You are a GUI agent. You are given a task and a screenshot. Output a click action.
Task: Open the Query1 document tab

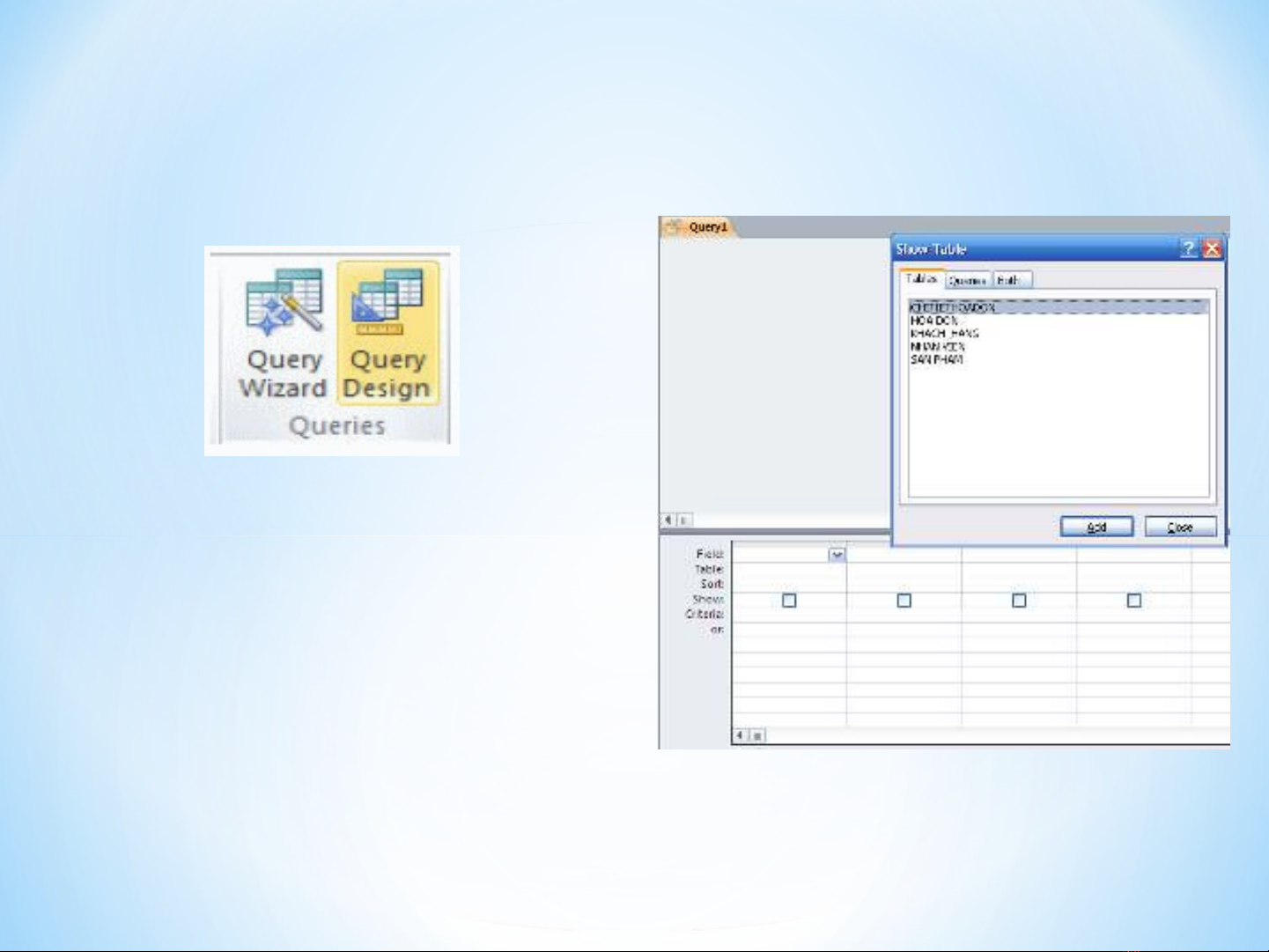[701, 227]
